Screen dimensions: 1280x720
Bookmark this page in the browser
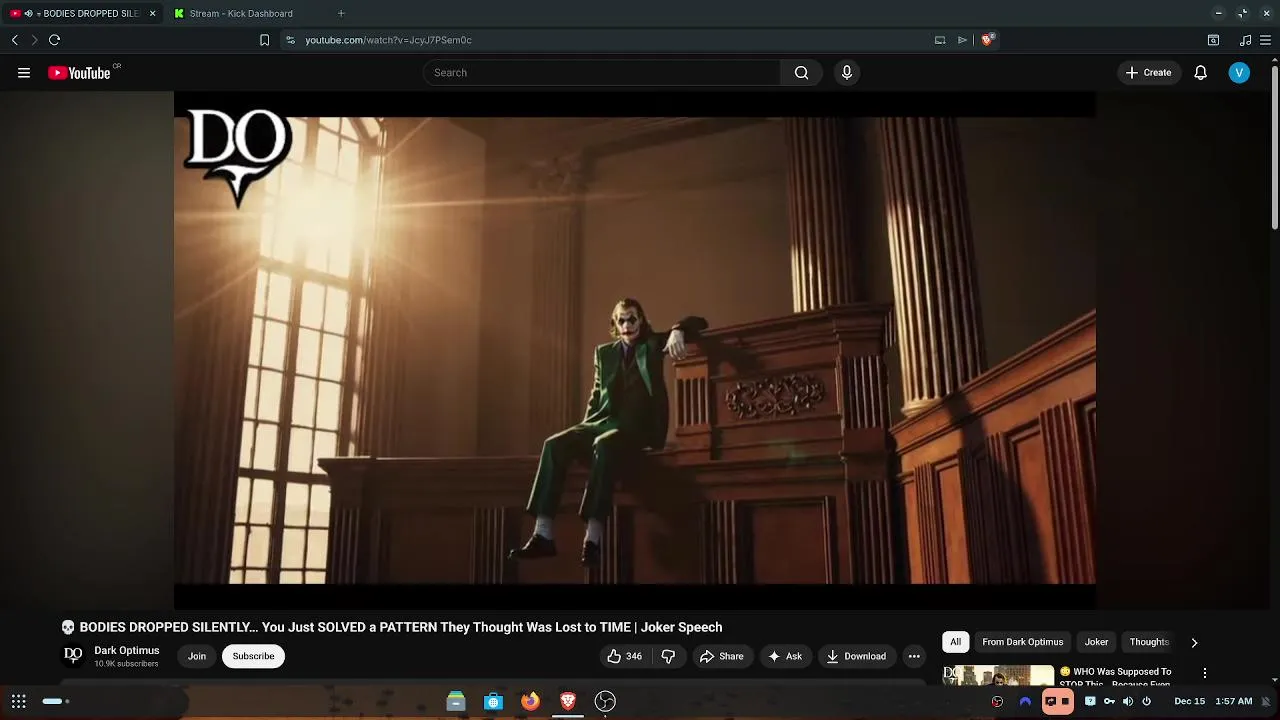(264, 40)
